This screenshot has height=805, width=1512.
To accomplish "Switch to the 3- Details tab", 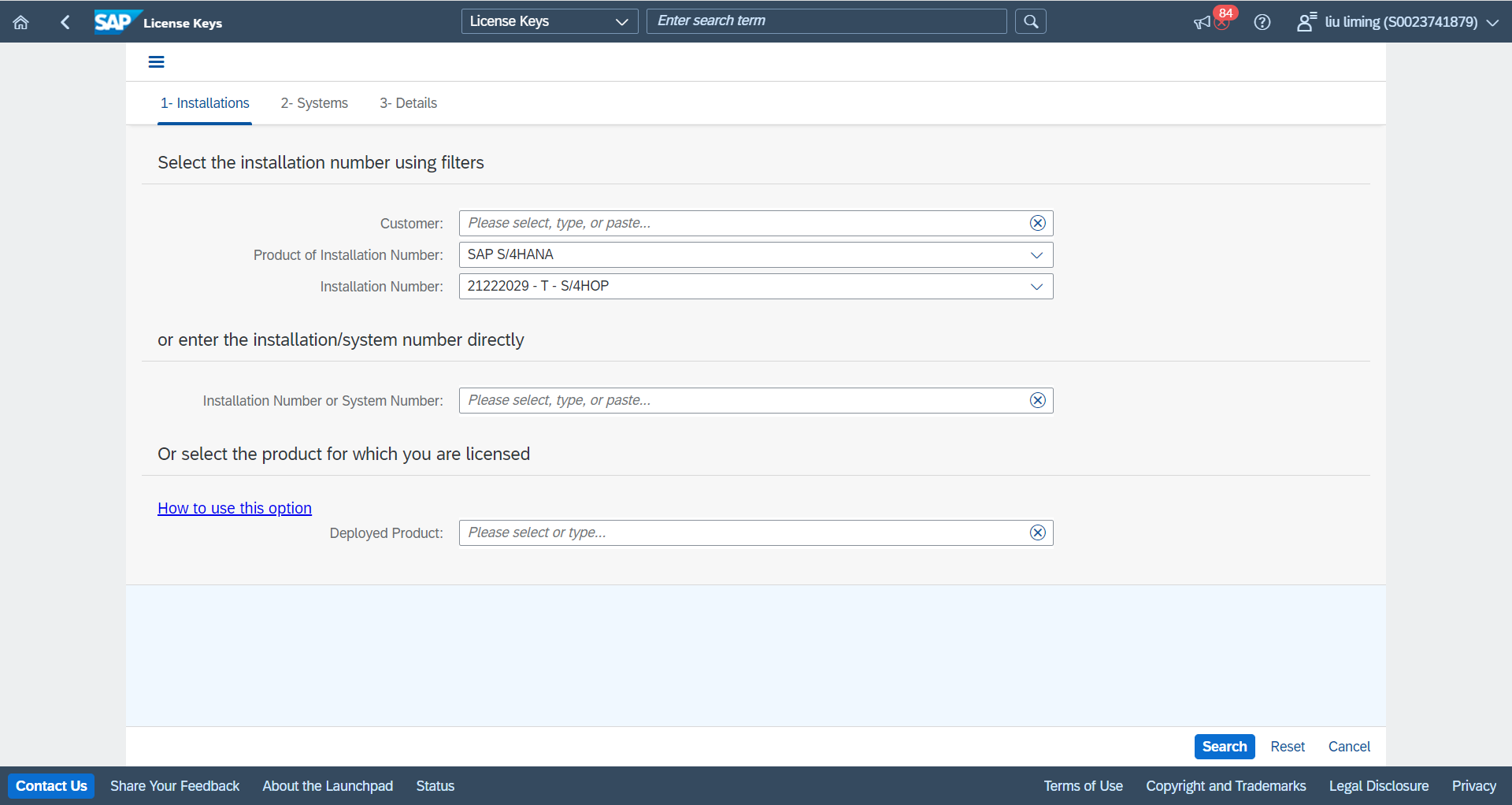I will click(x=408, y=103).
